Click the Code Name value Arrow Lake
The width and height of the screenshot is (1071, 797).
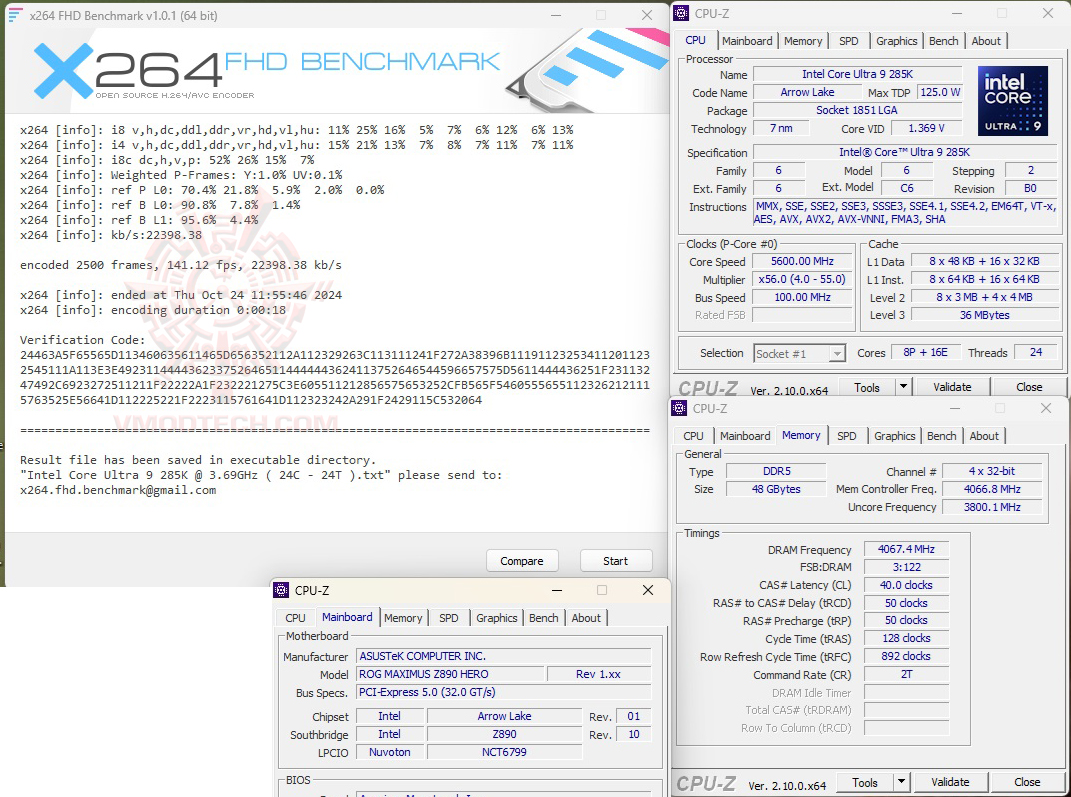pyautogui.click(x=807, y=92)
